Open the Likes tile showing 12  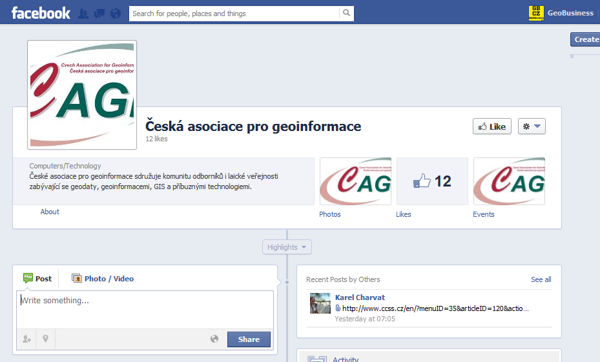click(432, 181)
